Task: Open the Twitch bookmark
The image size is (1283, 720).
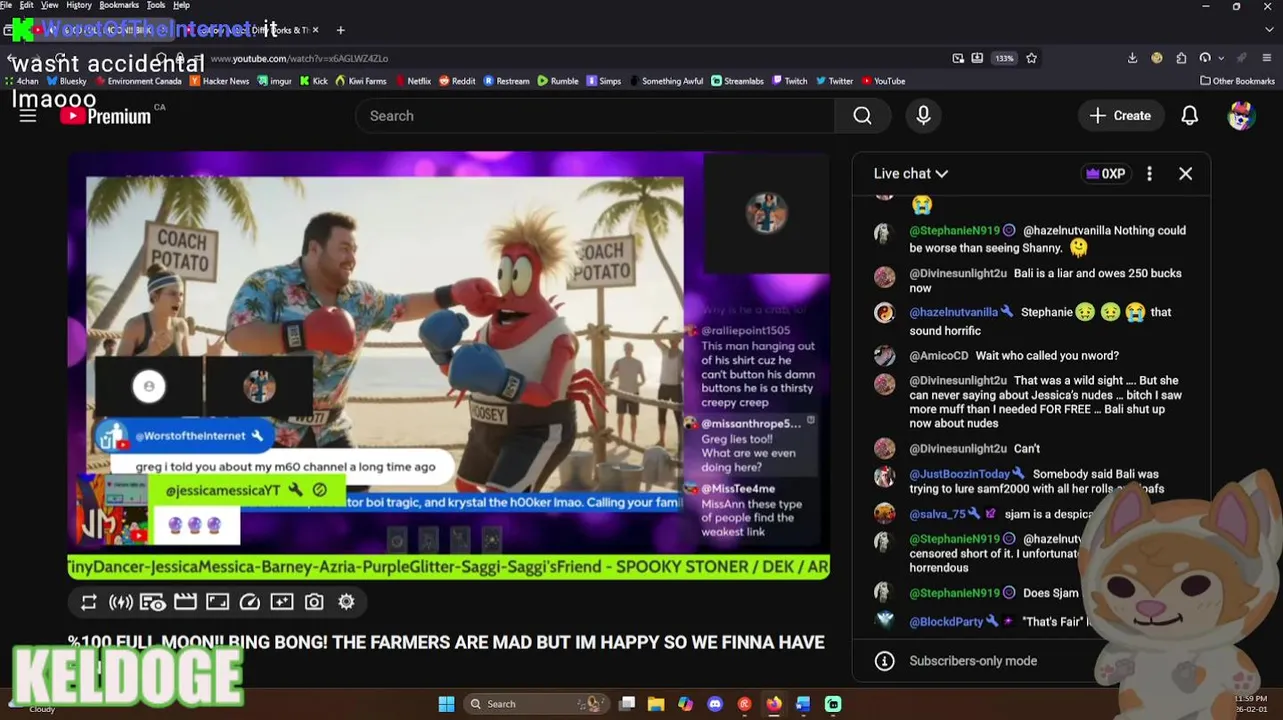Action: (x=790, y=81)
